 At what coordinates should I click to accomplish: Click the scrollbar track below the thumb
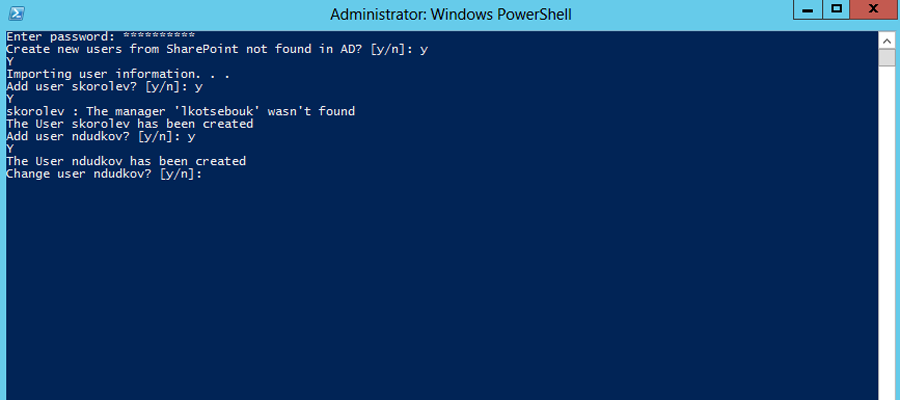pyautogui.click(x=887, y=230)
